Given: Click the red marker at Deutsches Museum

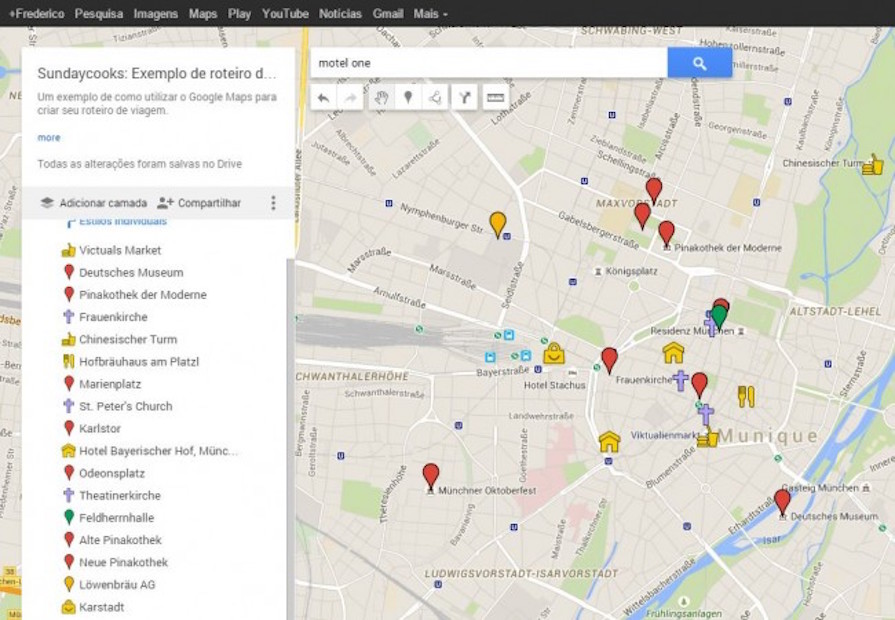Looking at the screenshot, I should click(x=782, y=502).
